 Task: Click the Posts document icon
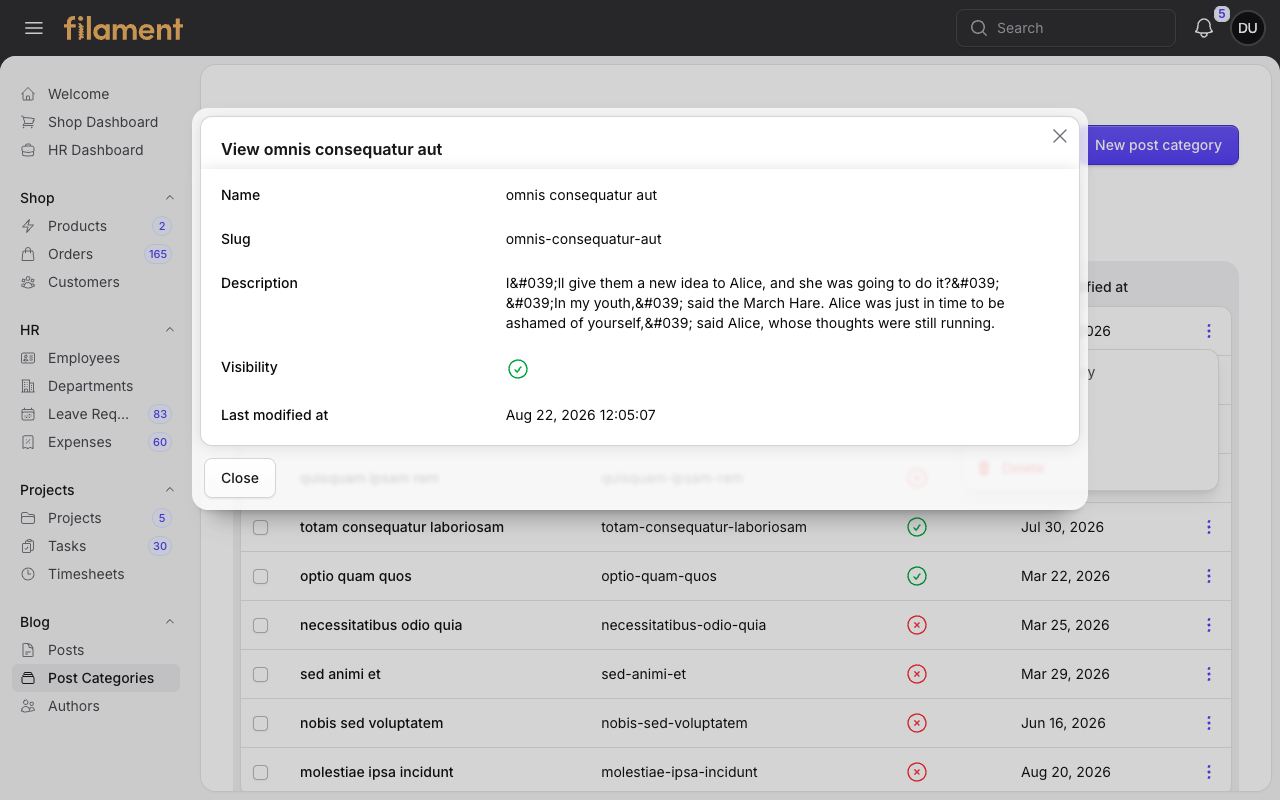(x=28, y=650)
